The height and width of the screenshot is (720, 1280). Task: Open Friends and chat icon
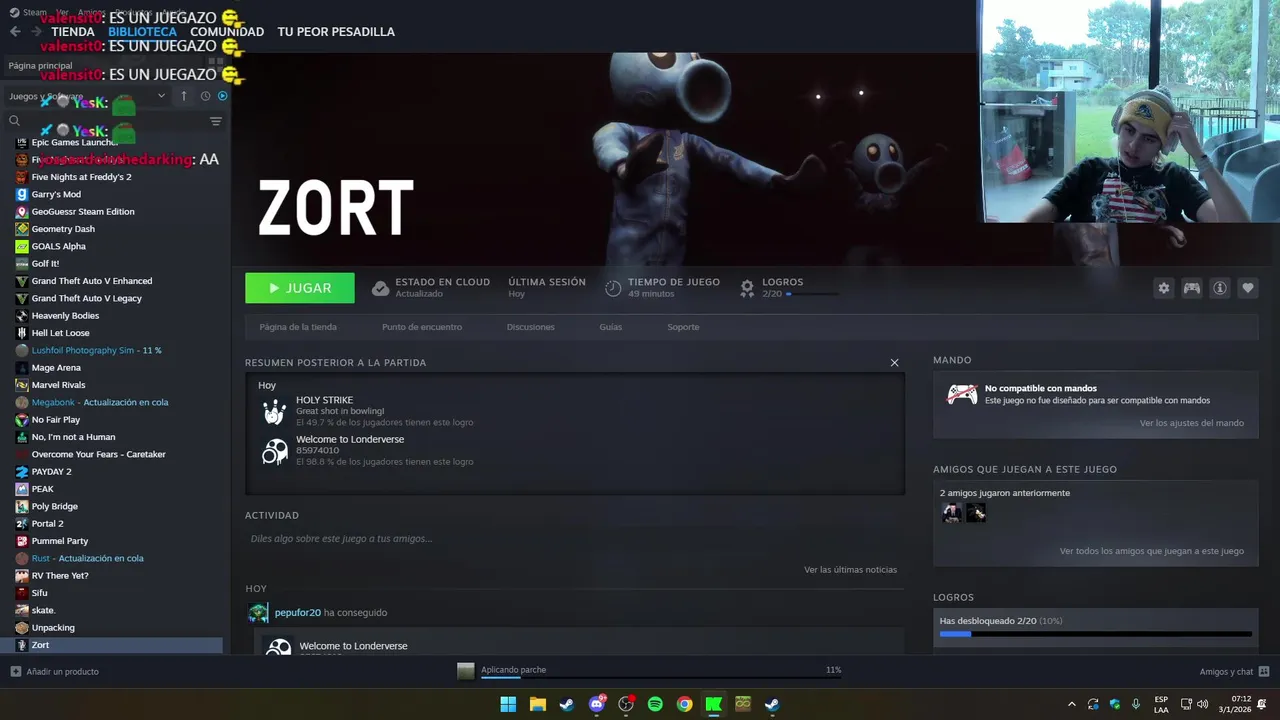tap(1264, 672)
